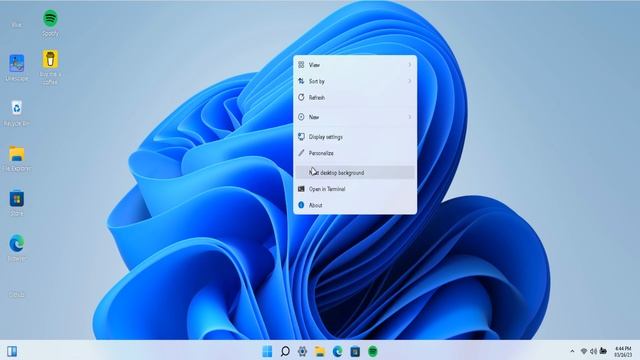Open the Widgets panel on taskbar

point(12,351)
